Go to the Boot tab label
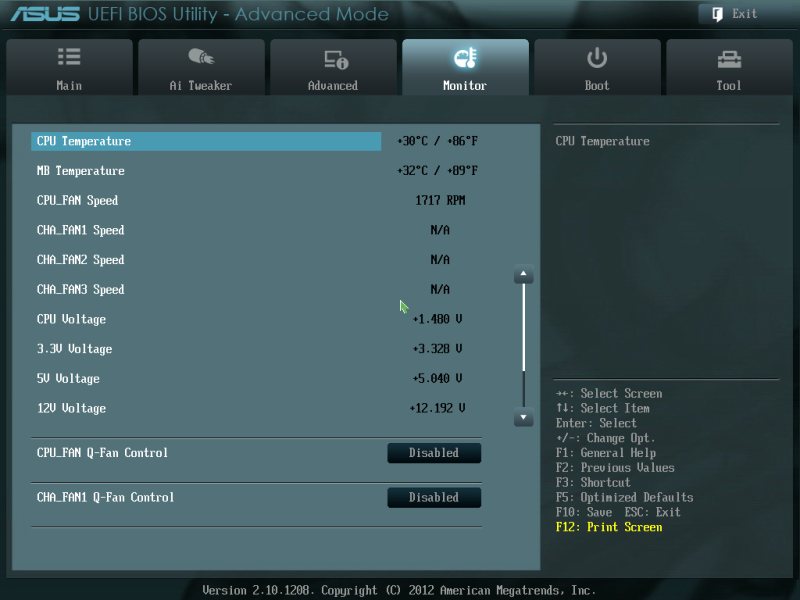Image resolution: width=800 pixels, height=600 pixels. [x=597, y=86]
